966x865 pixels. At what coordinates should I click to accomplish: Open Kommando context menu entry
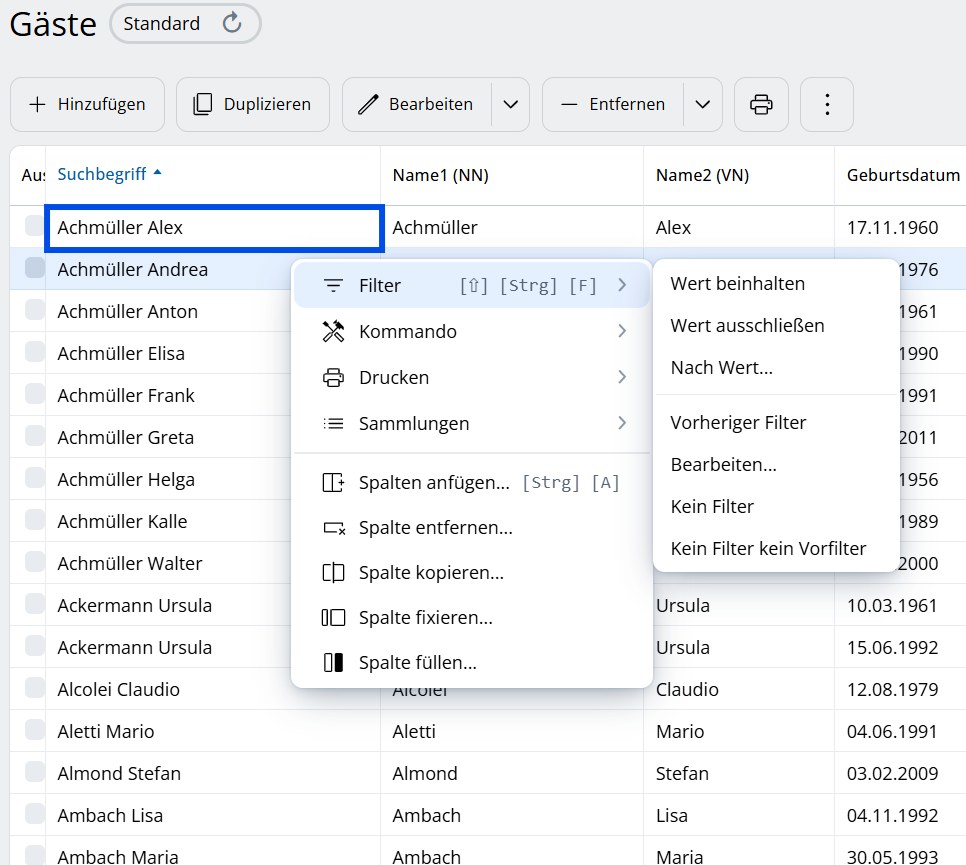(472, 331)
